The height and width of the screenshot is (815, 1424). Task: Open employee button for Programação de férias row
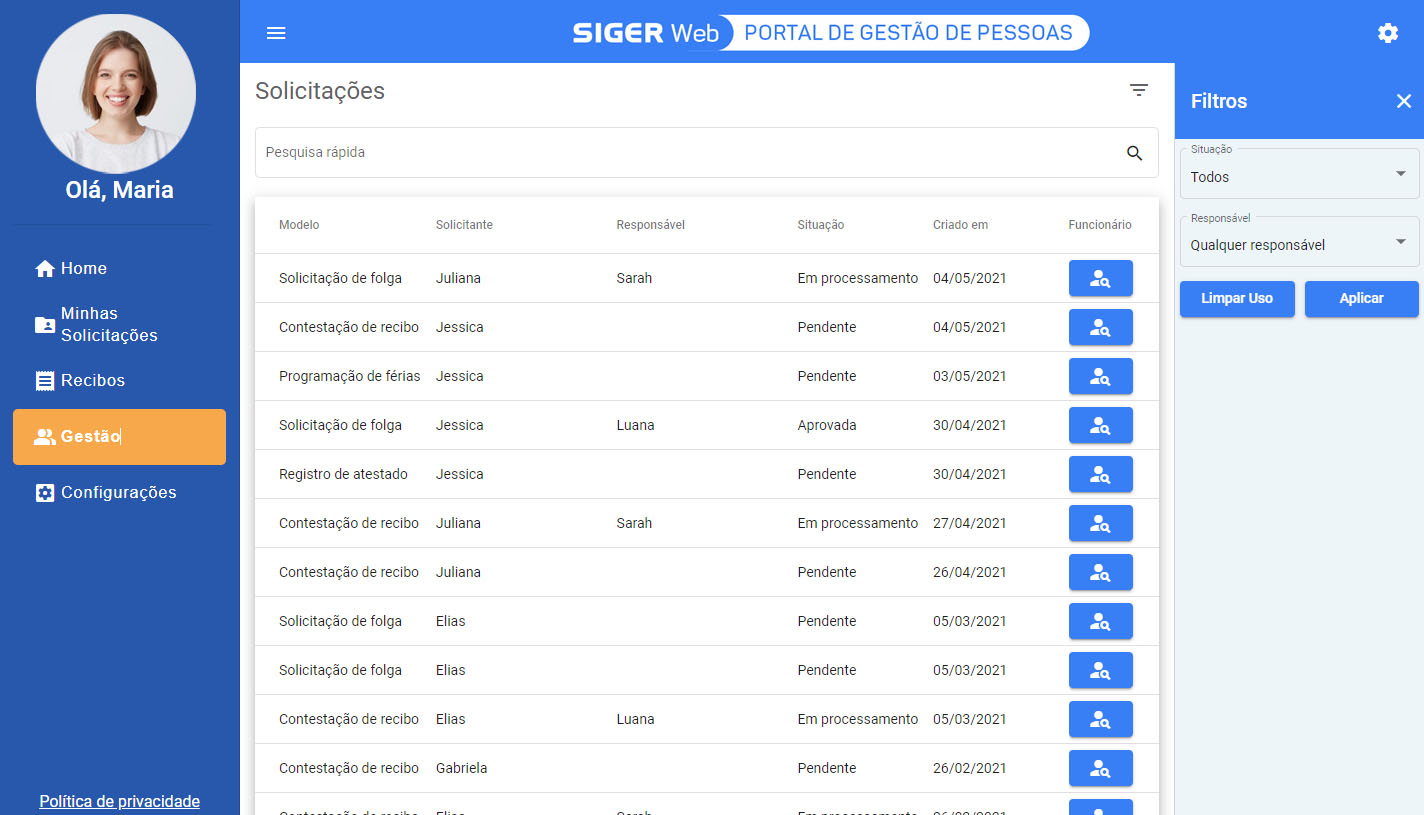click(1100, 376)
